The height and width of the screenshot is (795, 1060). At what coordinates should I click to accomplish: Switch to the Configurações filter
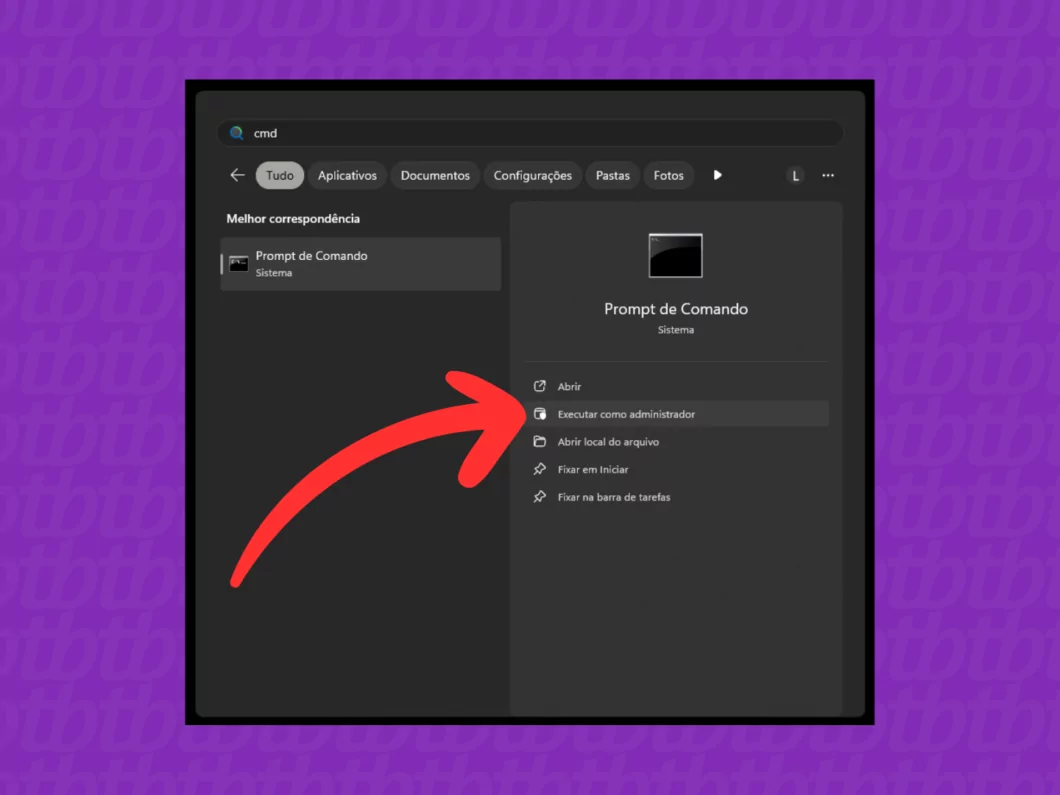pos(533,175)
